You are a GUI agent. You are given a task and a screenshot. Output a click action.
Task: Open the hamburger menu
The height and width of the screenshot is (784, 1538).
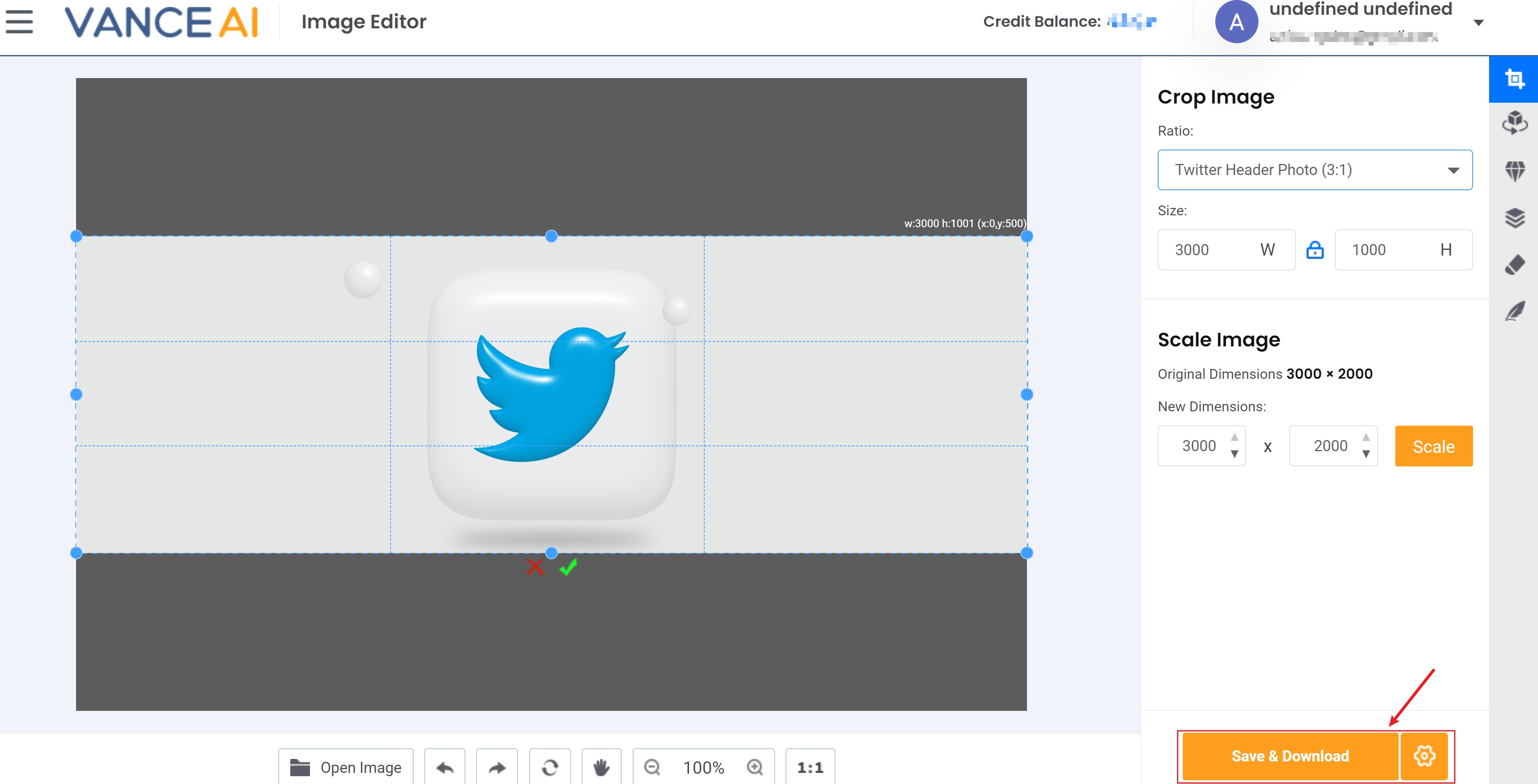20,21
